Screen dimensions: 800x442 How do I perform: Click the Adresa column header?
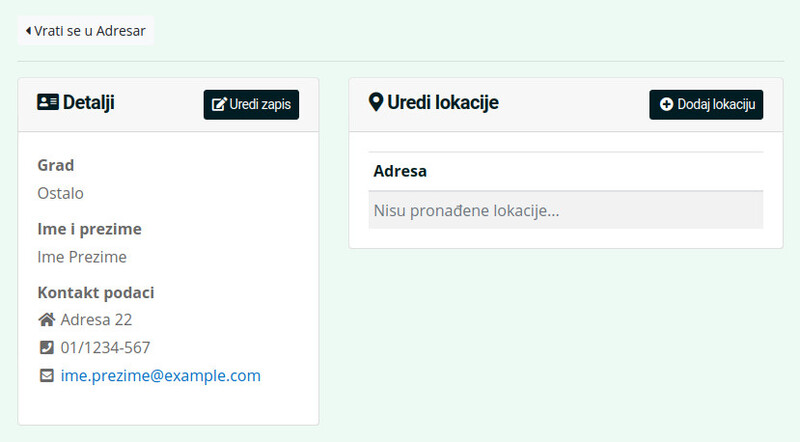click(400, 171)
